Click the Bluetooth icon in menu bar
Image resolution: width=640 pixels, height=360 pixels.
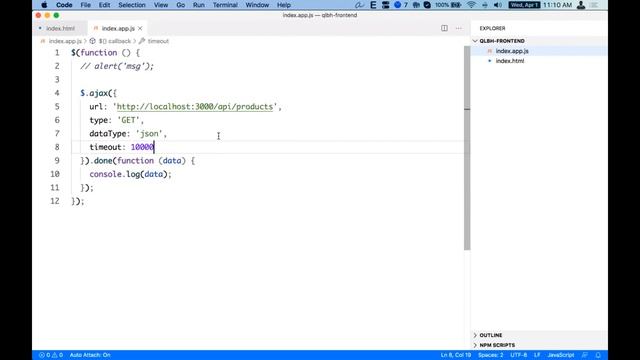point(484,5)
